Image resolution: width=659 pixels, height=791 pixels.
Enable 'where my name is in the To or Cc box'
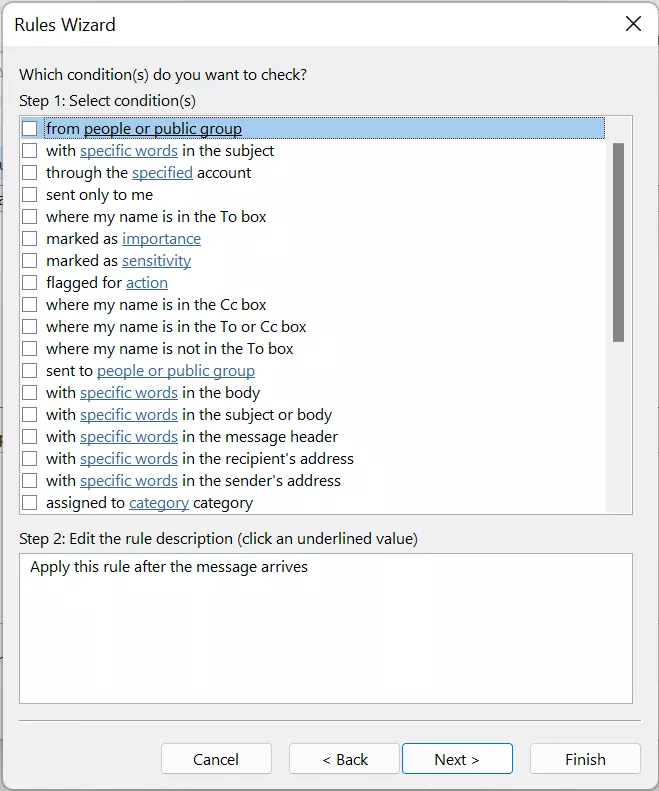pos(30,326)
